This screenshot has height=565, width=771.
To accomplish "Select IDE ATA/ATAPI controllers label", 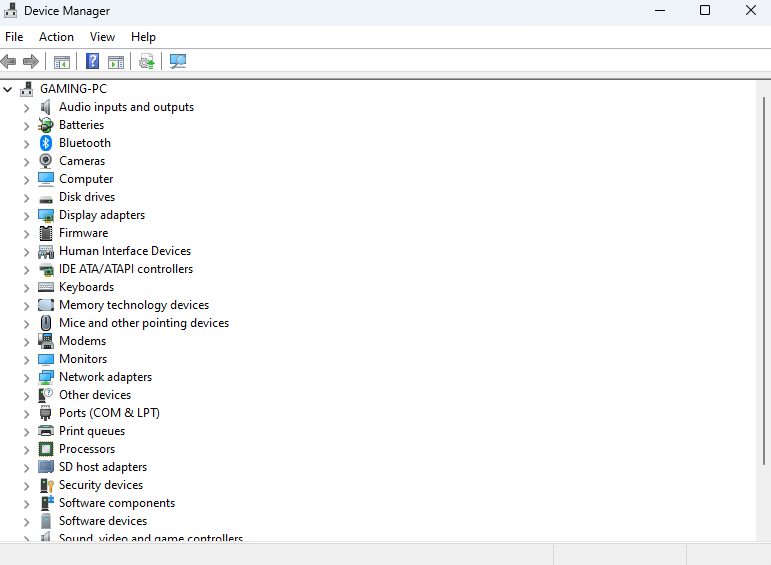I will tap(126, 269).
